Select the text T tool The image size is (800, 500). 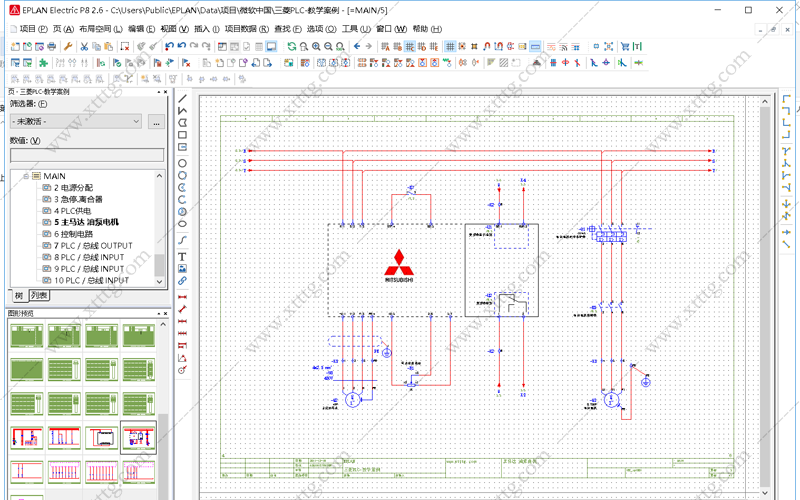(182, 256)
